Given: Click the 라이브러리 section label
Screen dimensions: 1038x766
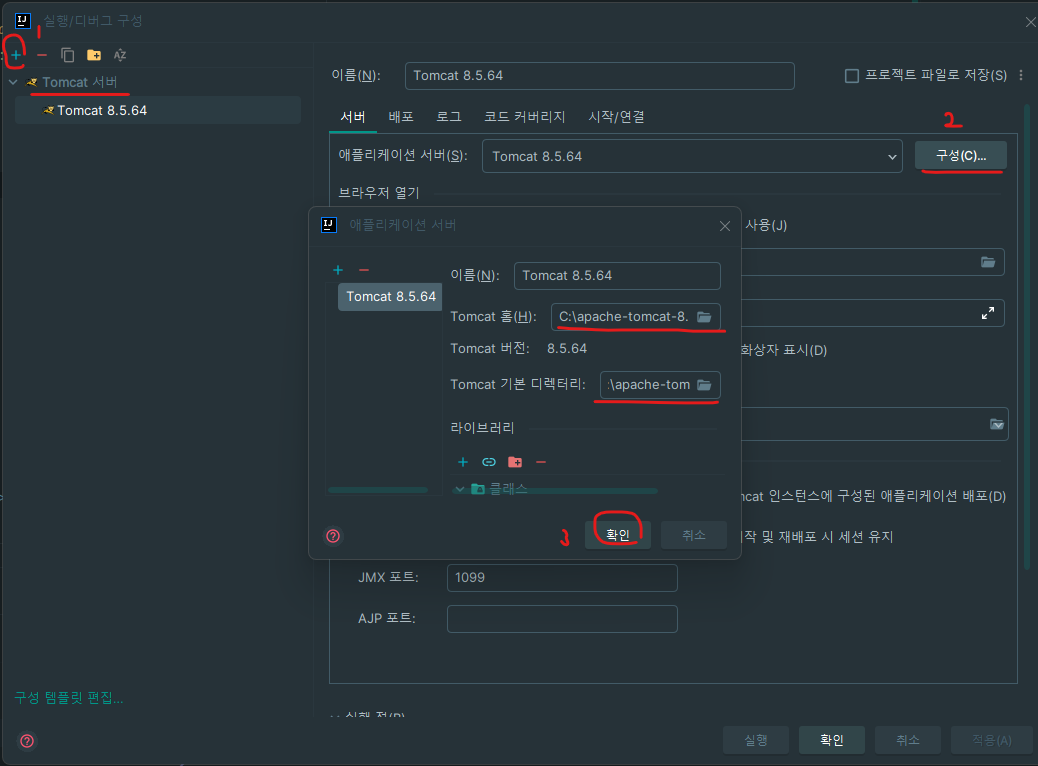Looking at the screenshot, I should point(482,428).
